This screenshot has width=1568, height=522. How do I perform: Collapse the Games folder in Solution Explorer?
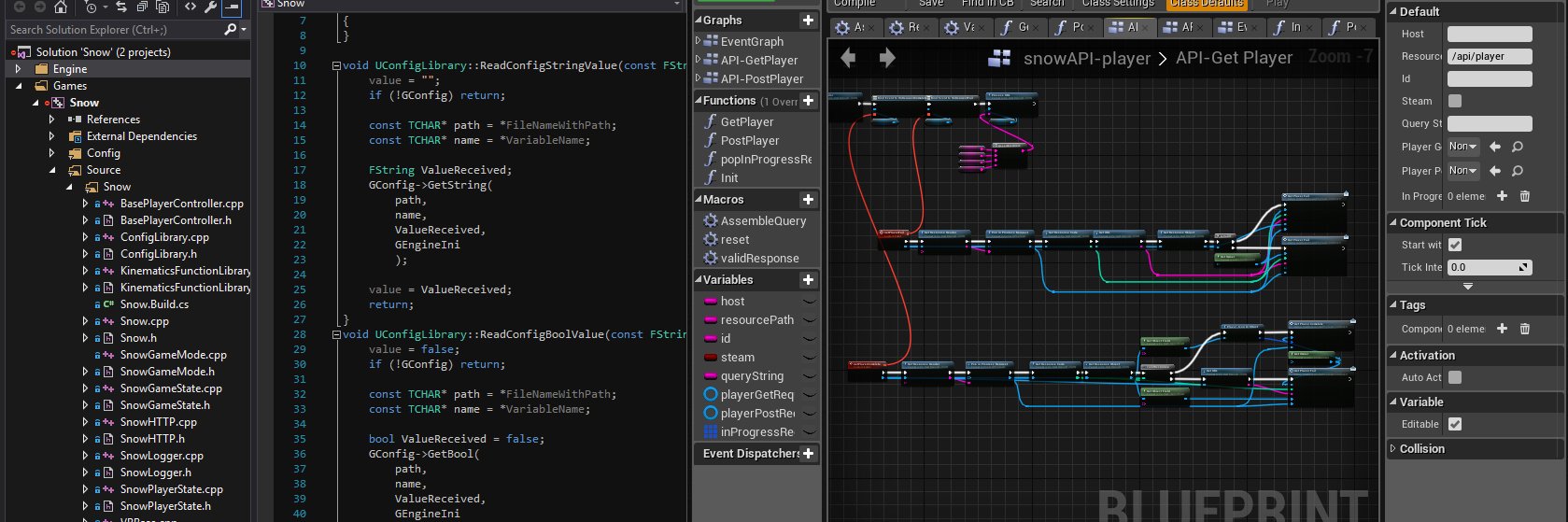tap(18, 86)
